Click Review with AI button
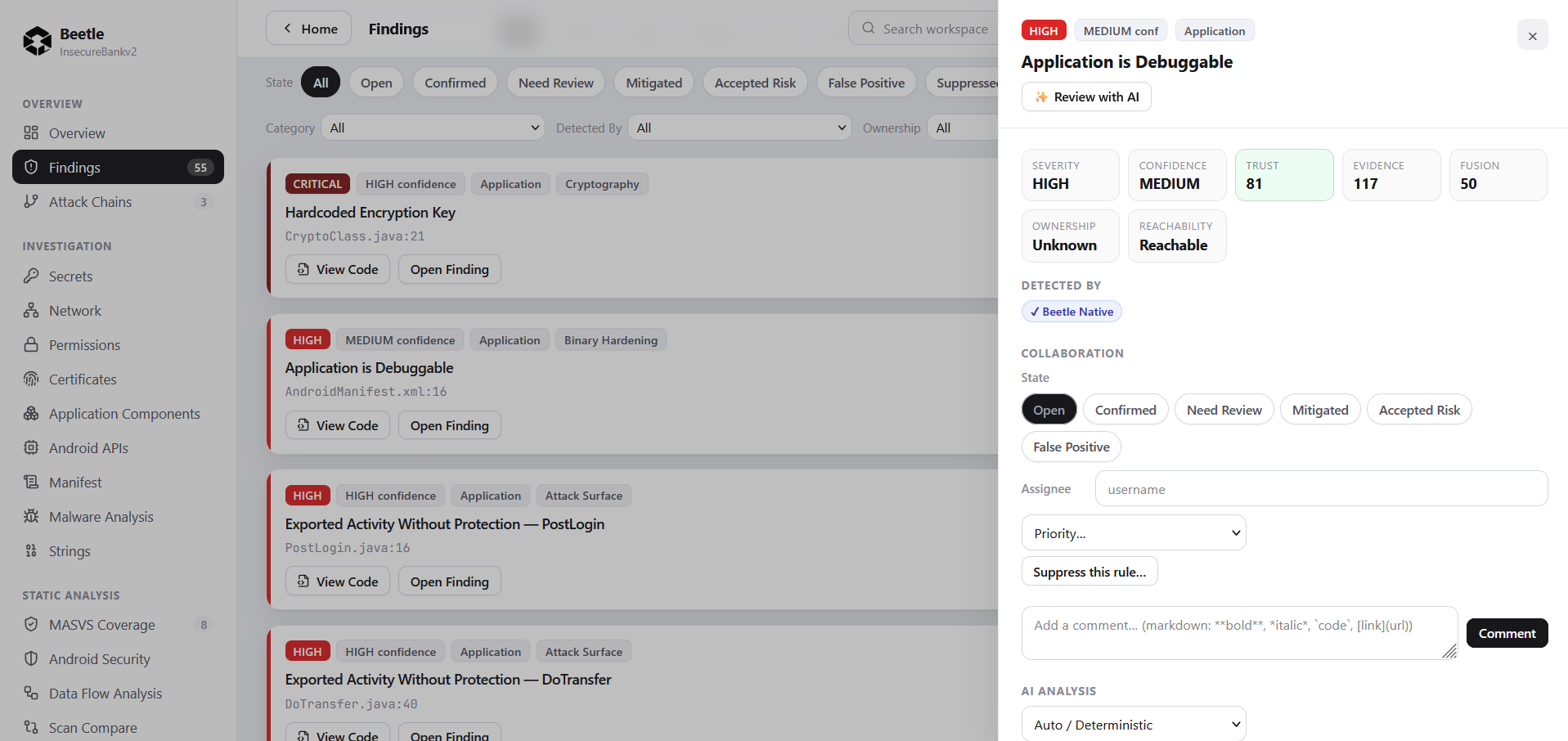This screenshot has width=1568, height=741. (x=1086, y=97)
